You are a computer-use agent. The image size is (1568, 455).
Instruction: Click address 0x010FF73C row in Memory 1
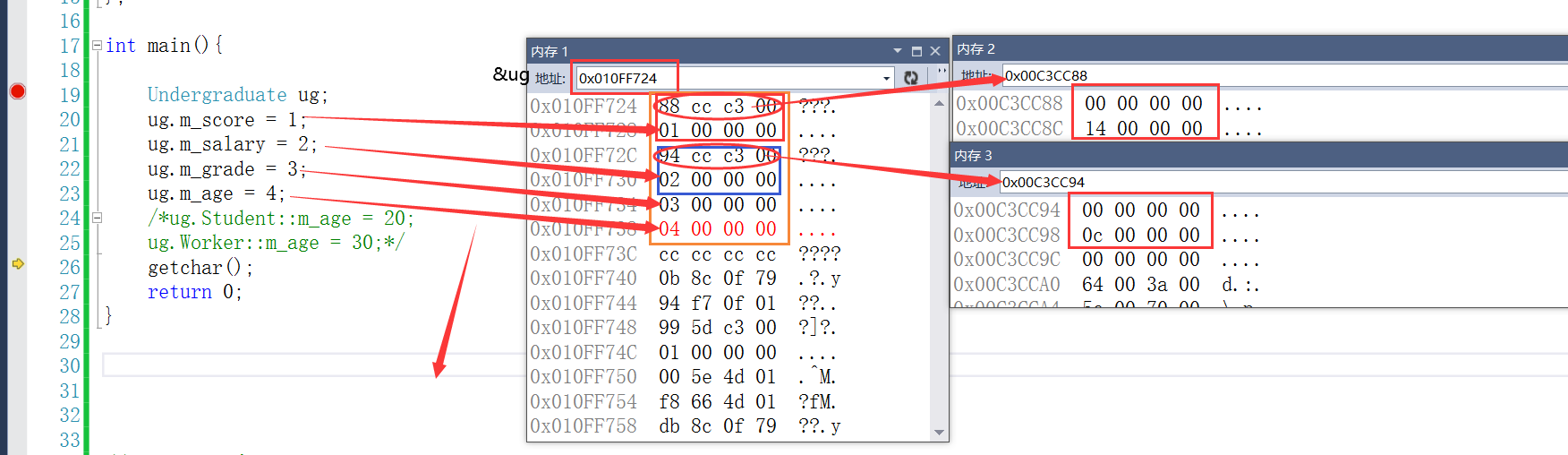584,254
